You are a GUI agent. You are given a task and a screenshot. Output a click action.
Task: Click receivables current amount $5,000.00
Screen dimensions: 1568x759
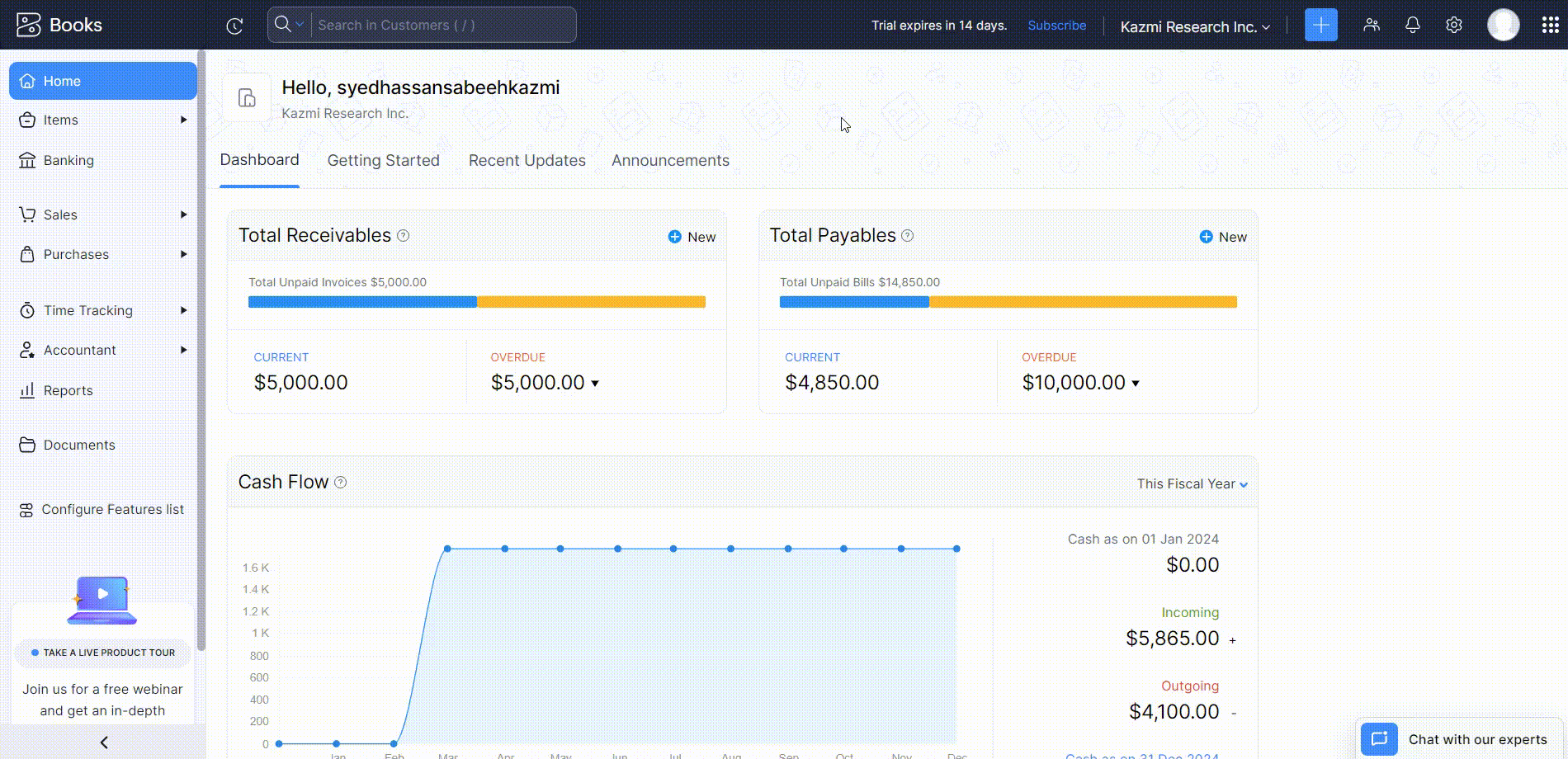click(300, 383)
